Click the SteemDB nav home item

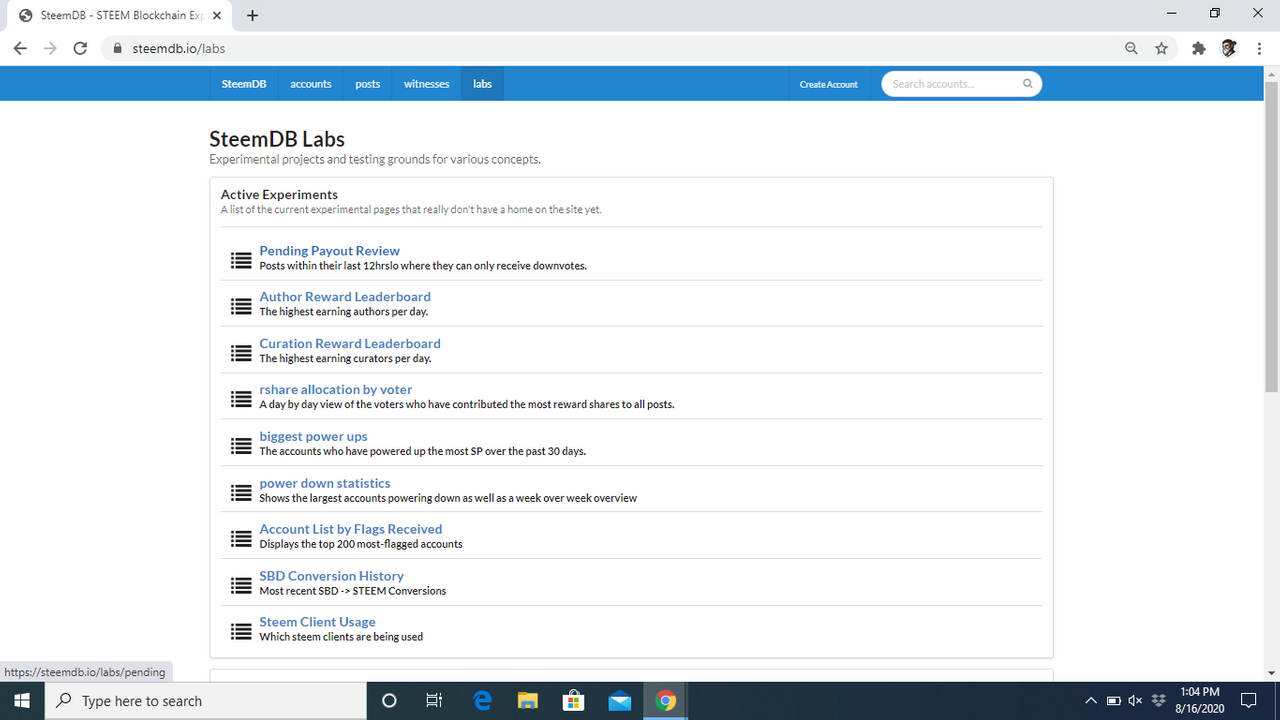click(244, 84)
